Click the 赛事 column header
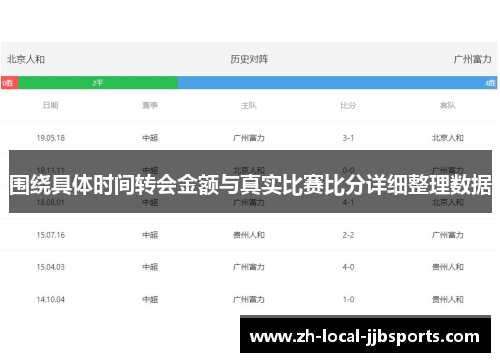The width and height of the screenshot is (500, 362). (x=150, y=105)
